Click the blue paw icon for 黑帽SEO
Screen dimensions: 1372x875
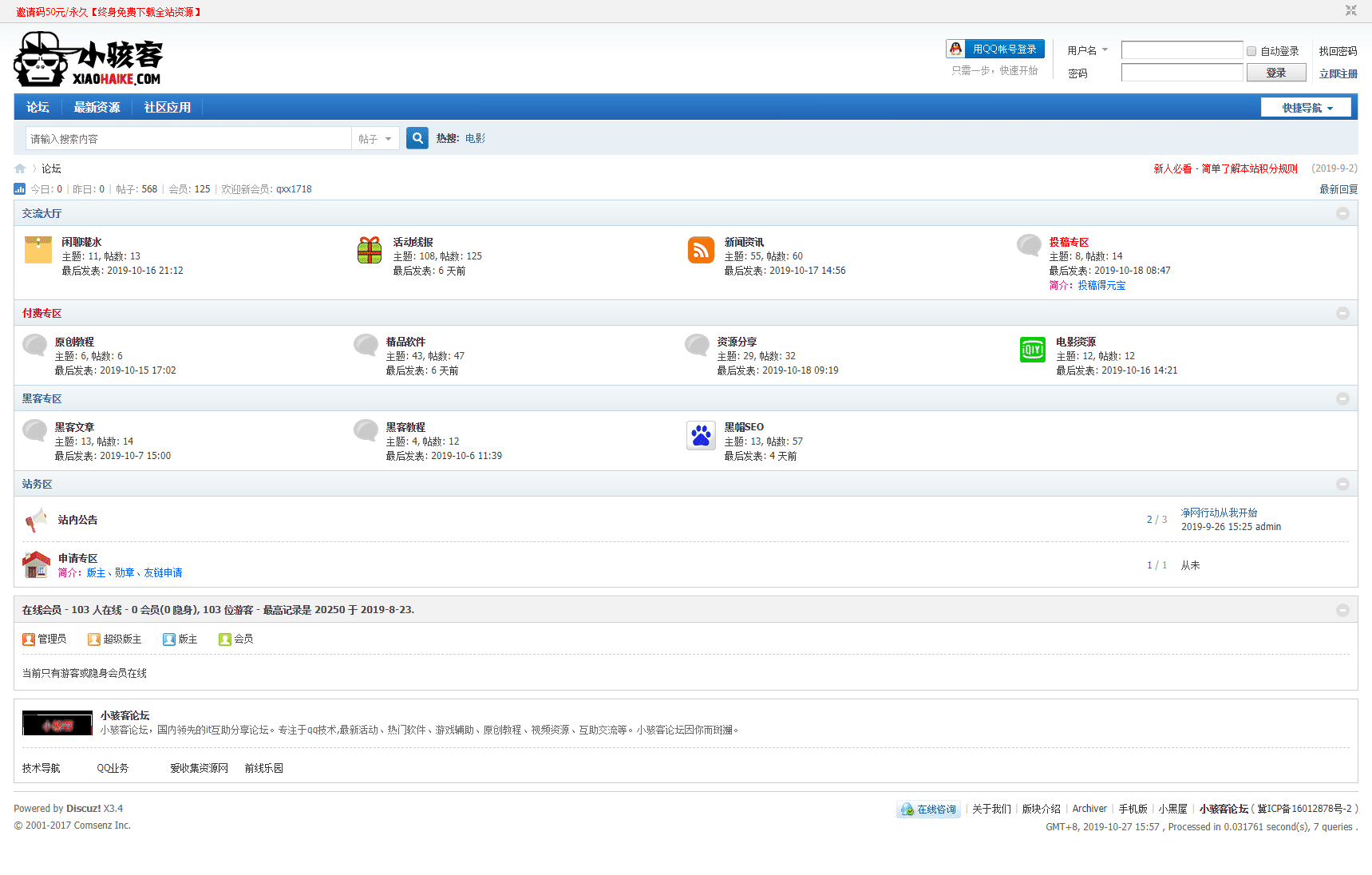[x=701, y=435]
